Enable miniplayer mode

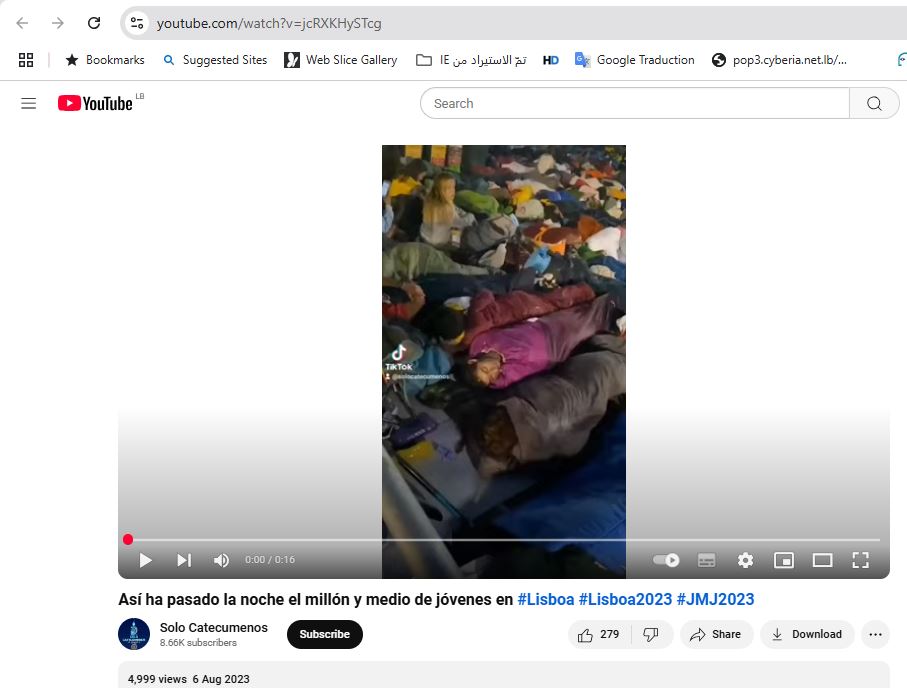(784, 560)
